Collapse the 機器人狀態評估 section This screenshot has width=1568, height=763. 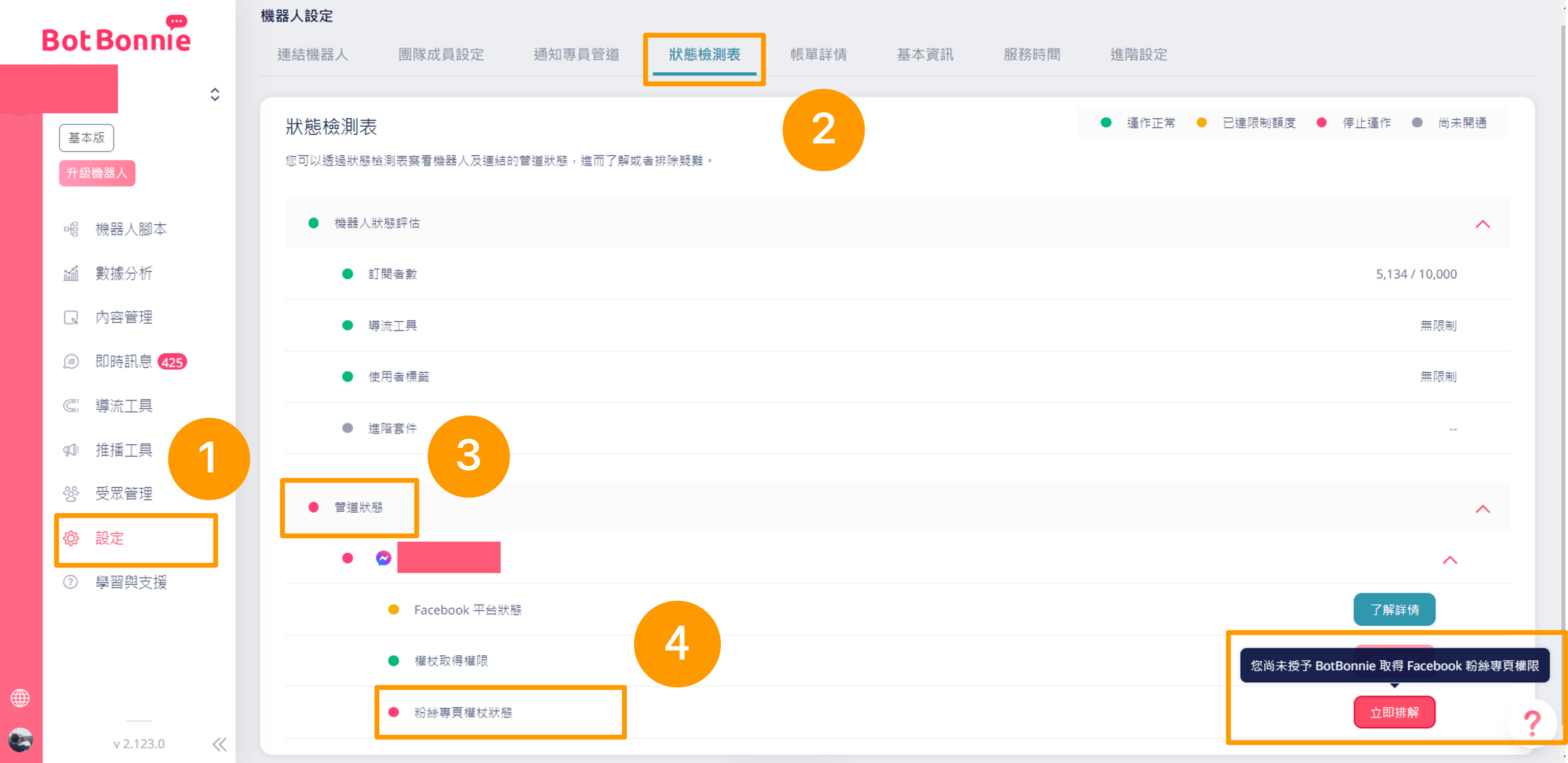pos(1482,224)
